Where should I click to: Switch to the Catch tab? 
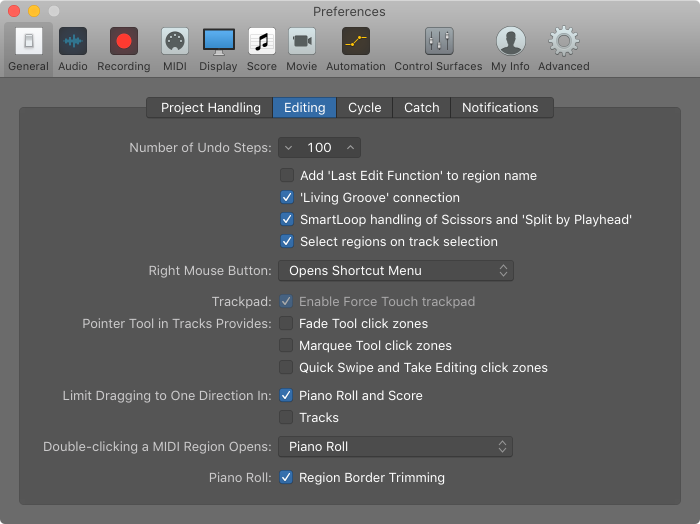(x=422, y=108)
